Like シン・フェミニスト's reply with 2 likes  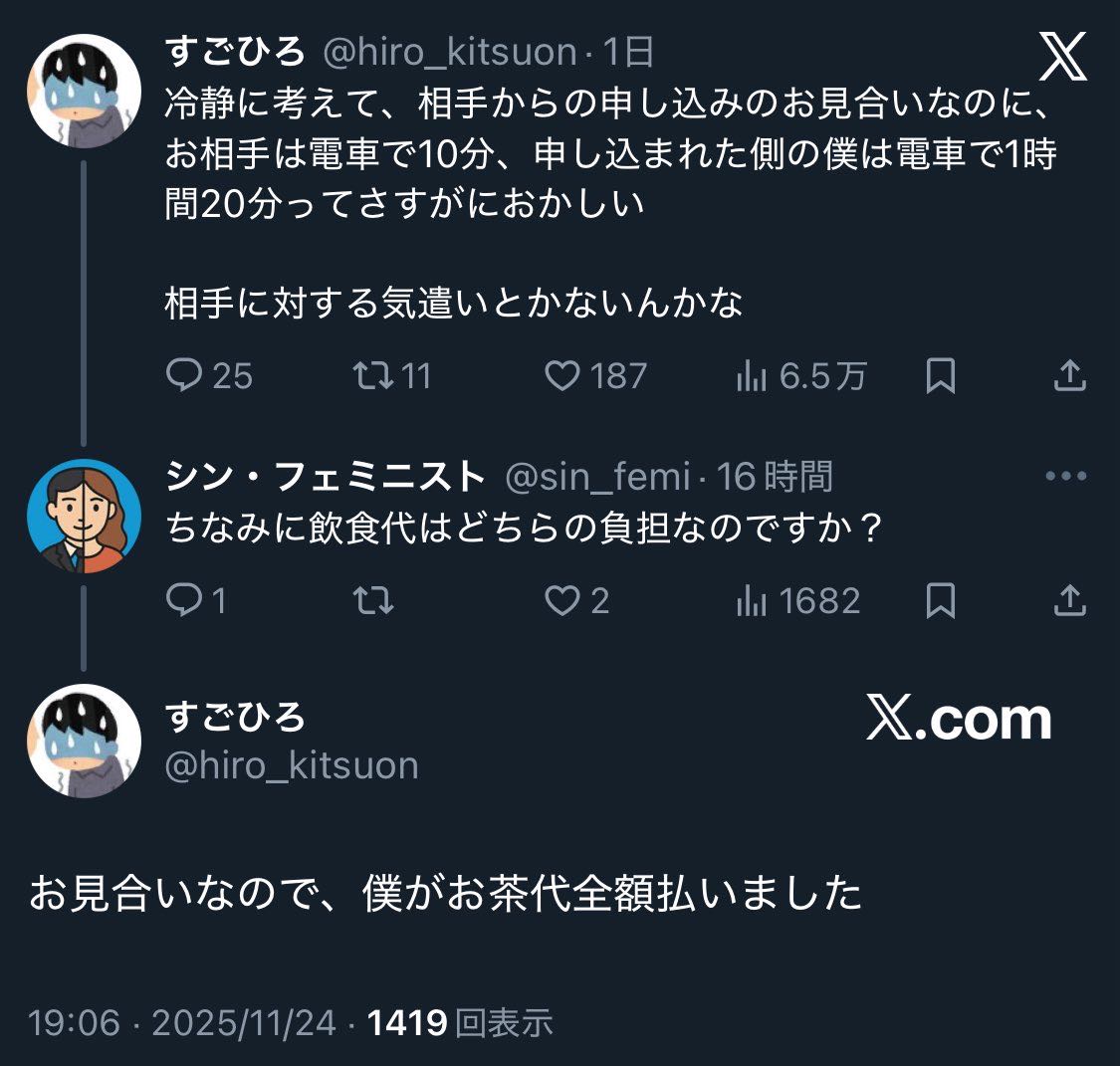(563, 600)
